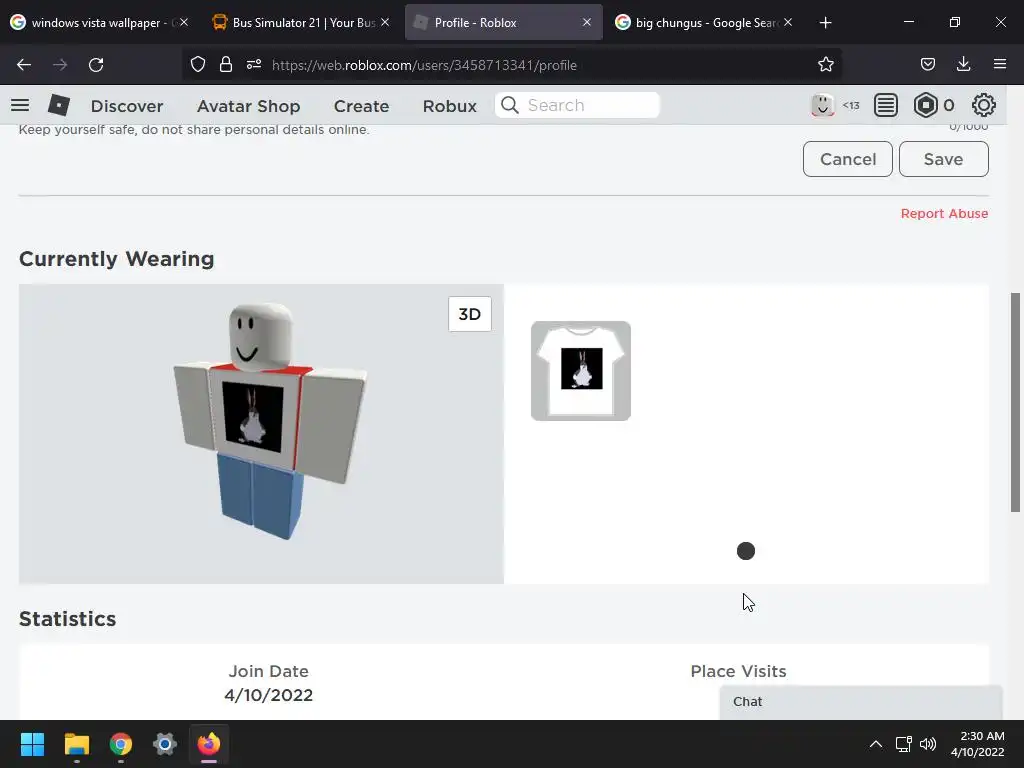This screenshot has height=768, width=1024.
Task: Go to Create section
Action: [x=361, y=106]
